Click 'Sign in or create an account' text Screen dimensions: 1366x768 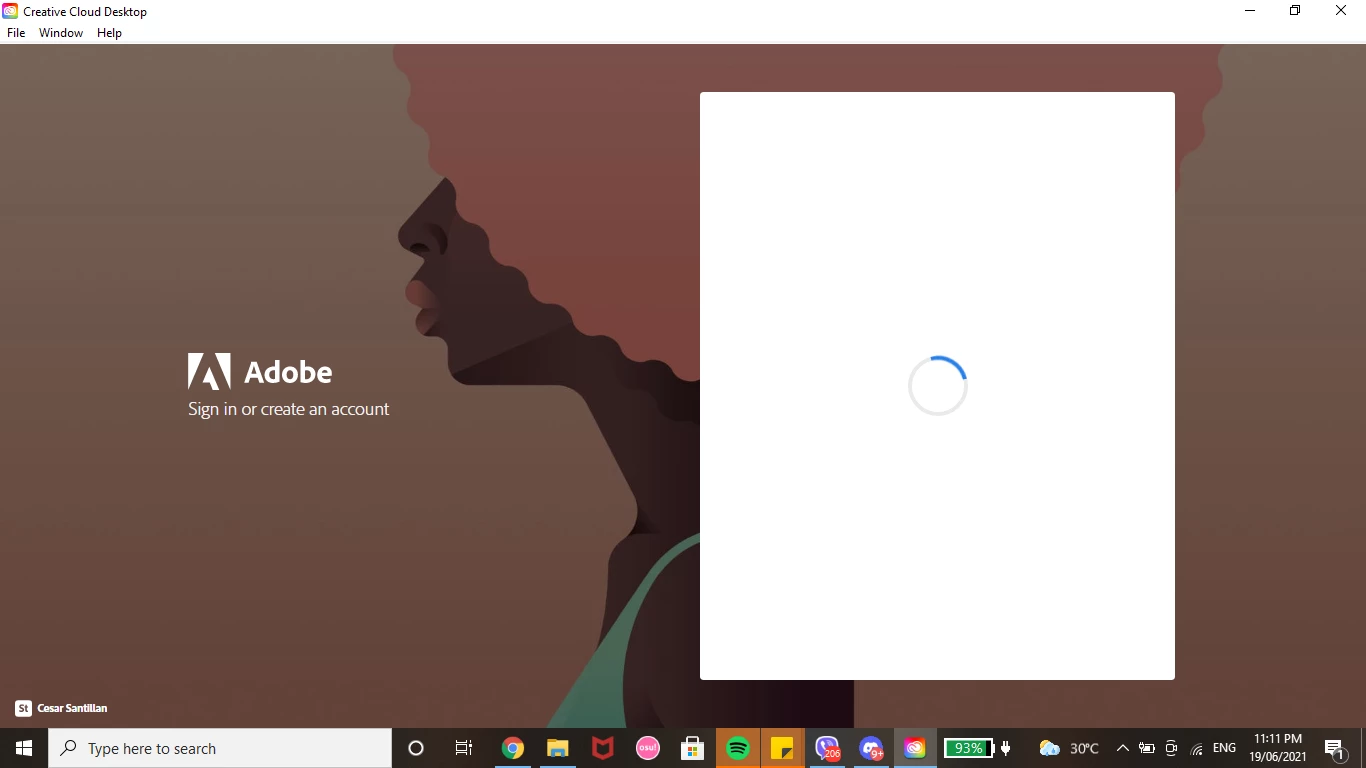tap(288, 409)
